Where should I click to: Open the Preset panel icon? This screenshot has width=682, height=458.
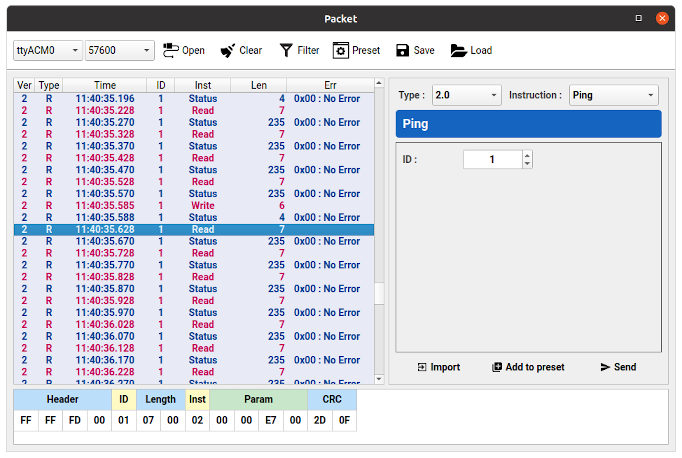[341, 50]
